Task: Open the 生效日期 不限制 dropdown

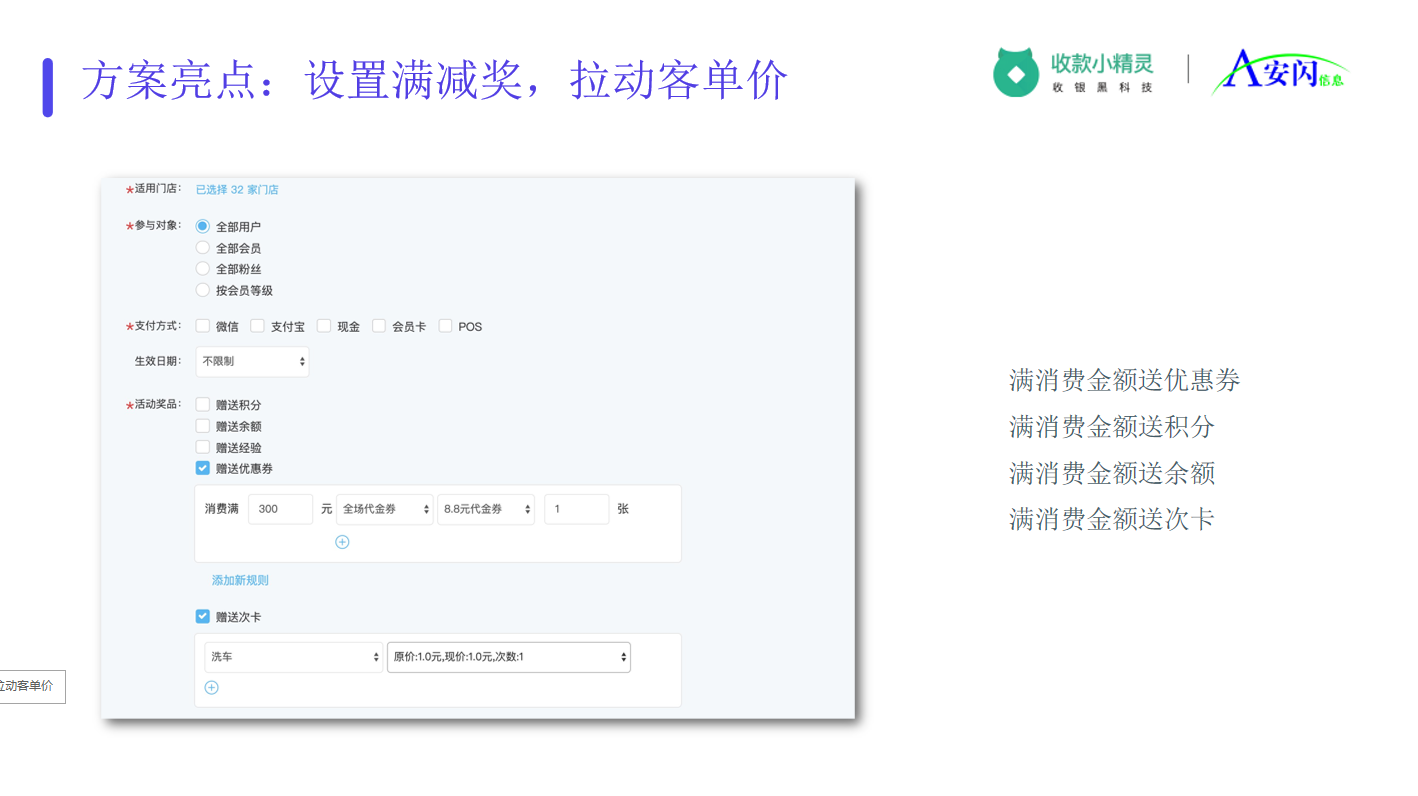Action: 252,361
